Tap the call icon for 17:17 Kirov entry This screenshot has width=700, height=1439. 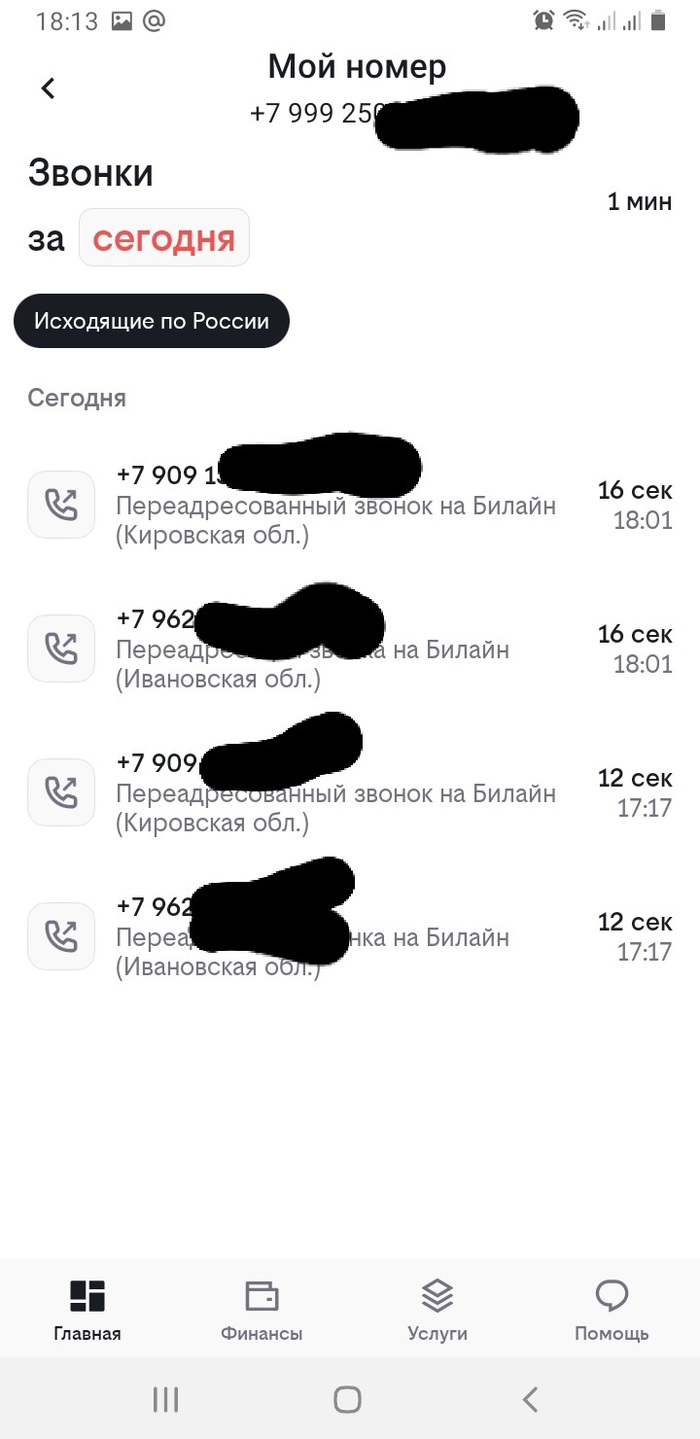[61, 792]
